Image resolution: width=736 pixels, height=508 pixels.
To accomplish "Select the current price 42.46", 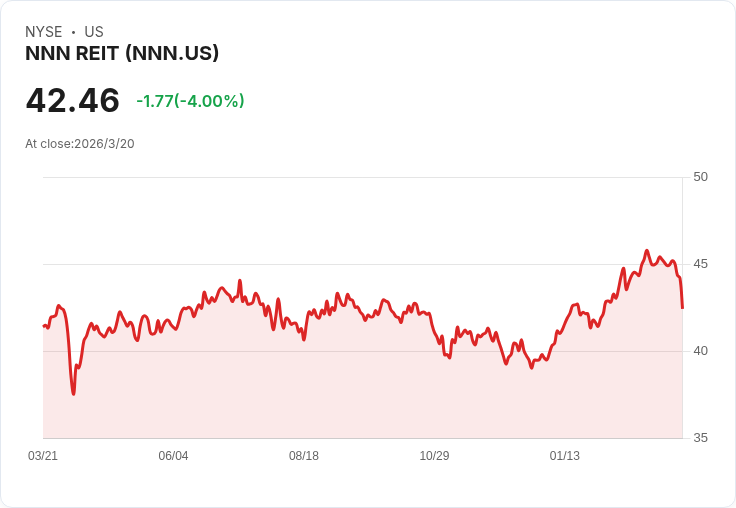I will (x=73, y=100).
